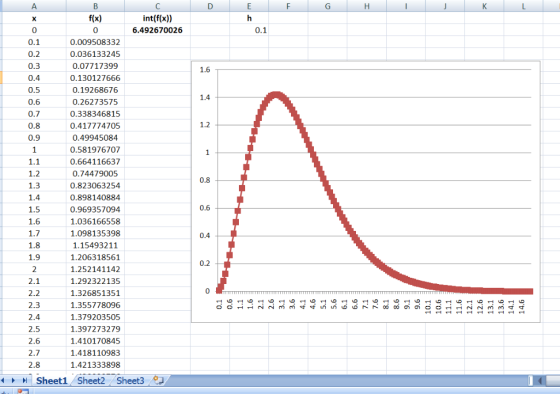Select x cell with value 1.5
This screenshot has height=394, width=560.
click(x=34, y=209)
